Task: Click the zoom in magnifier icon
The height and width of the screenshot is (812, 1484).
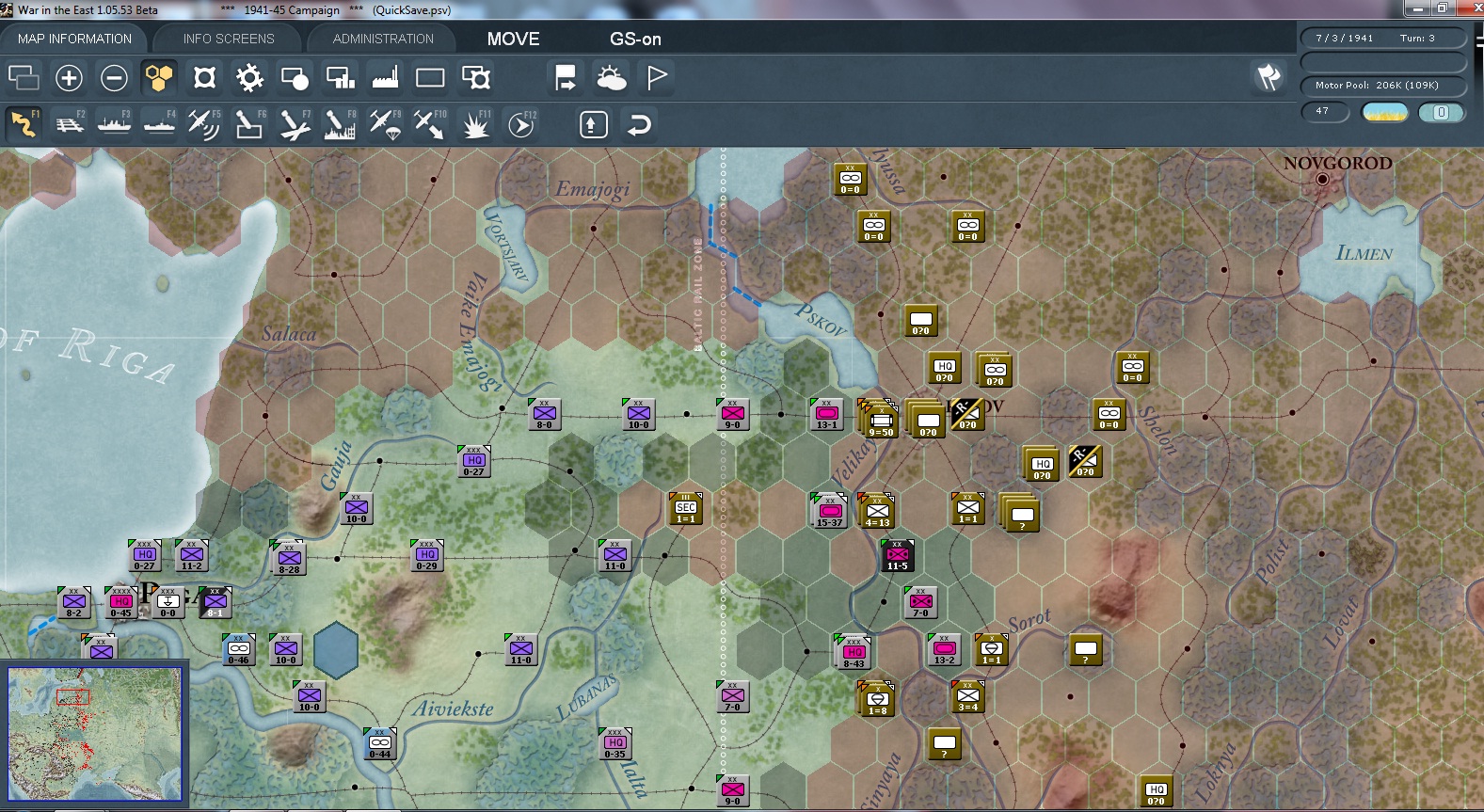Action: point(69,78)
